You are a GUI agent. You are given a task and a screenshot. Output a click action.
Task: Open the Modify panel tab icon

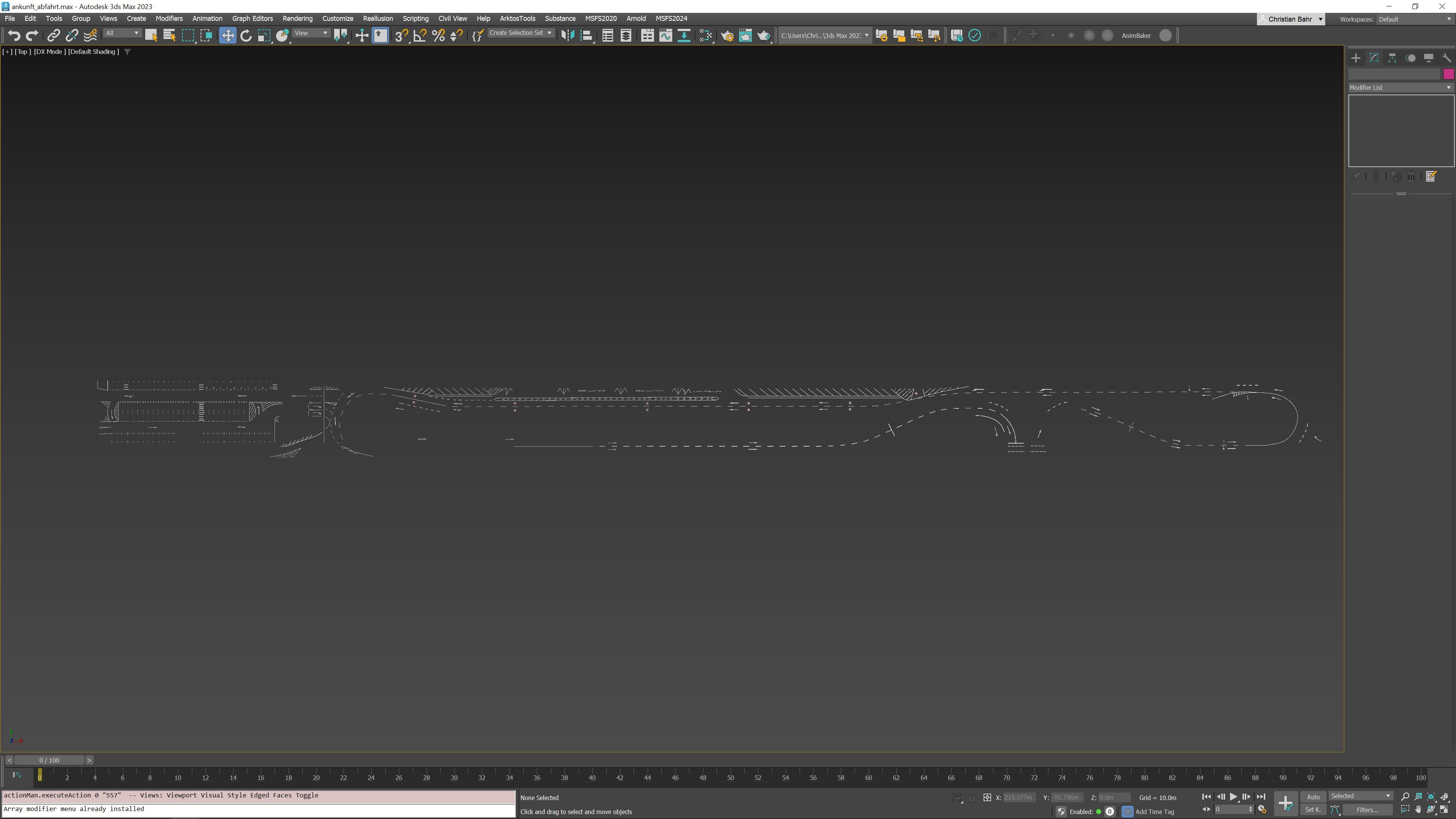pos(1374,58)
